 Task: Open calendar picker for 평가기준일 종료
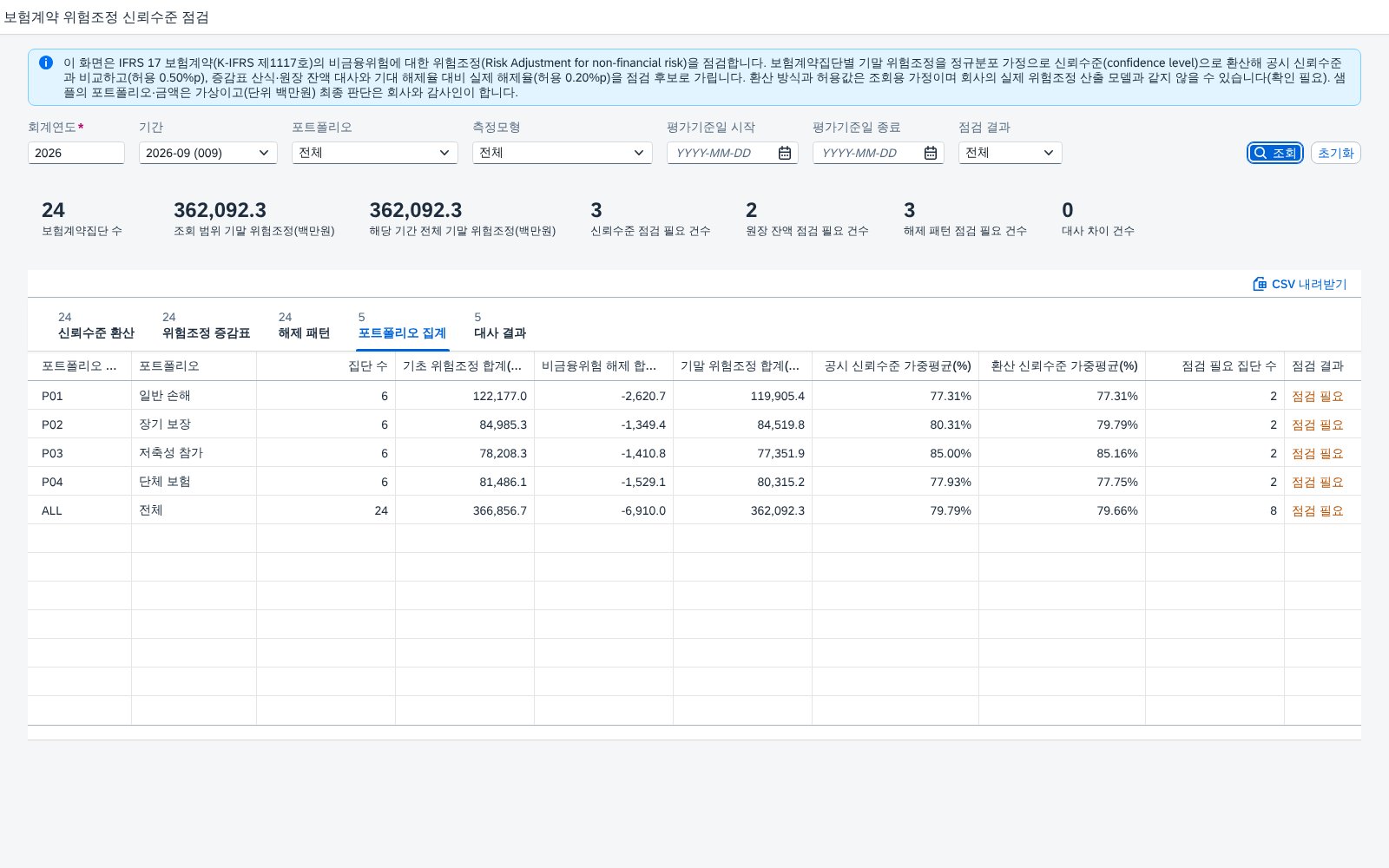tap(931, 153)
